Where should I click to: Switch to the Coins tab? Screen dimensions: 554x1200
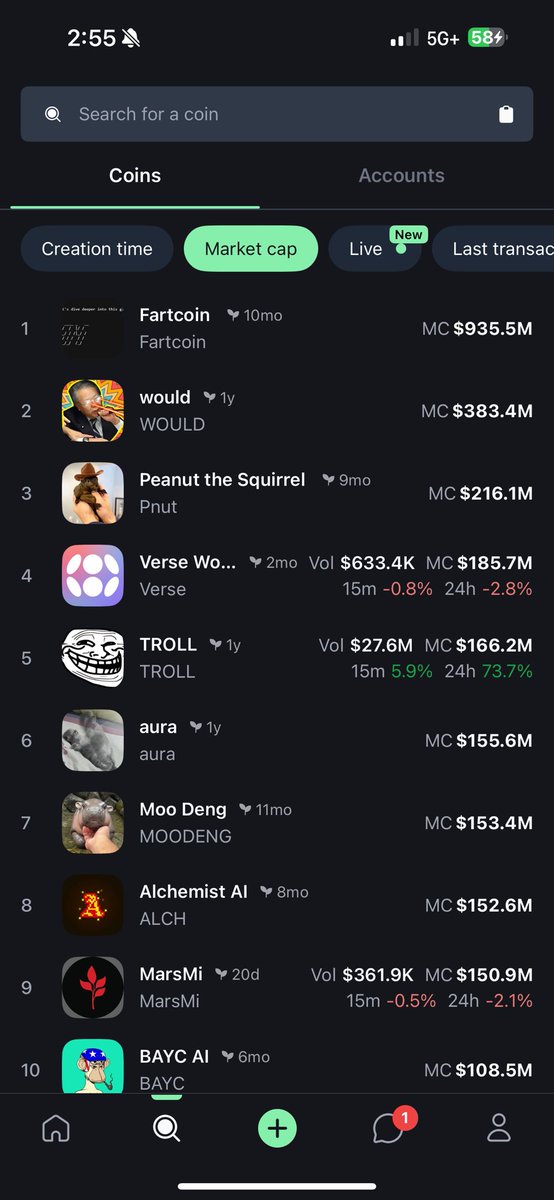135,175
